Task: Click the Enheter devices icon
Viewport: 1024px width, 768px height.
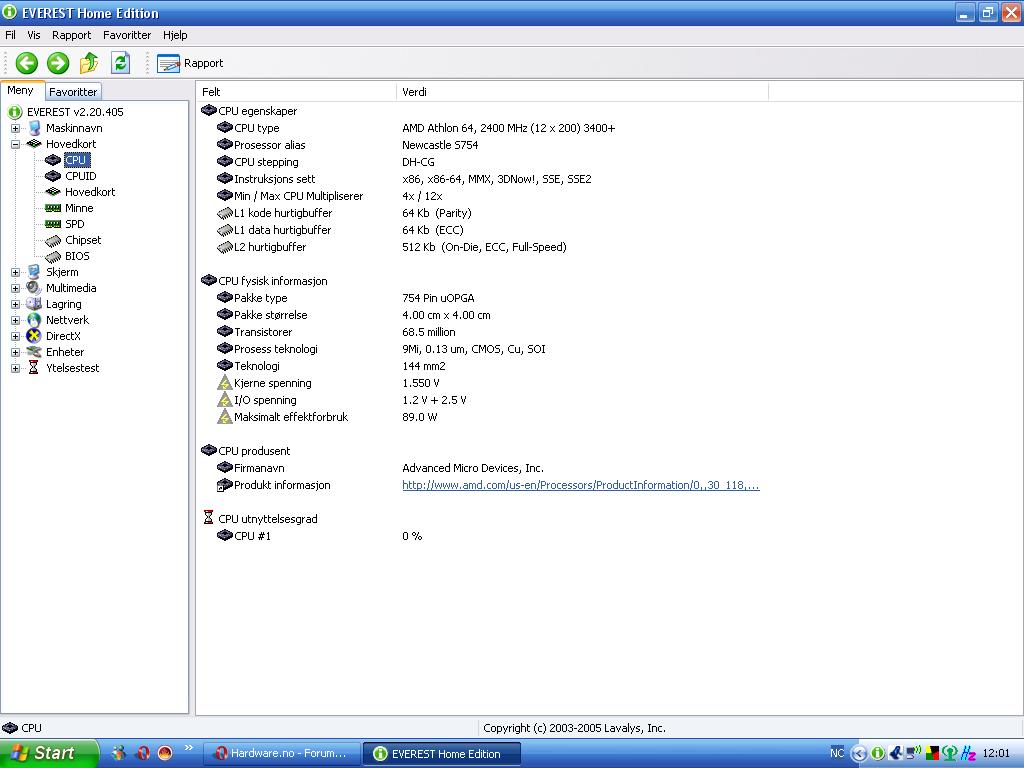Action: pyautogui.click(x=34, y=352)
